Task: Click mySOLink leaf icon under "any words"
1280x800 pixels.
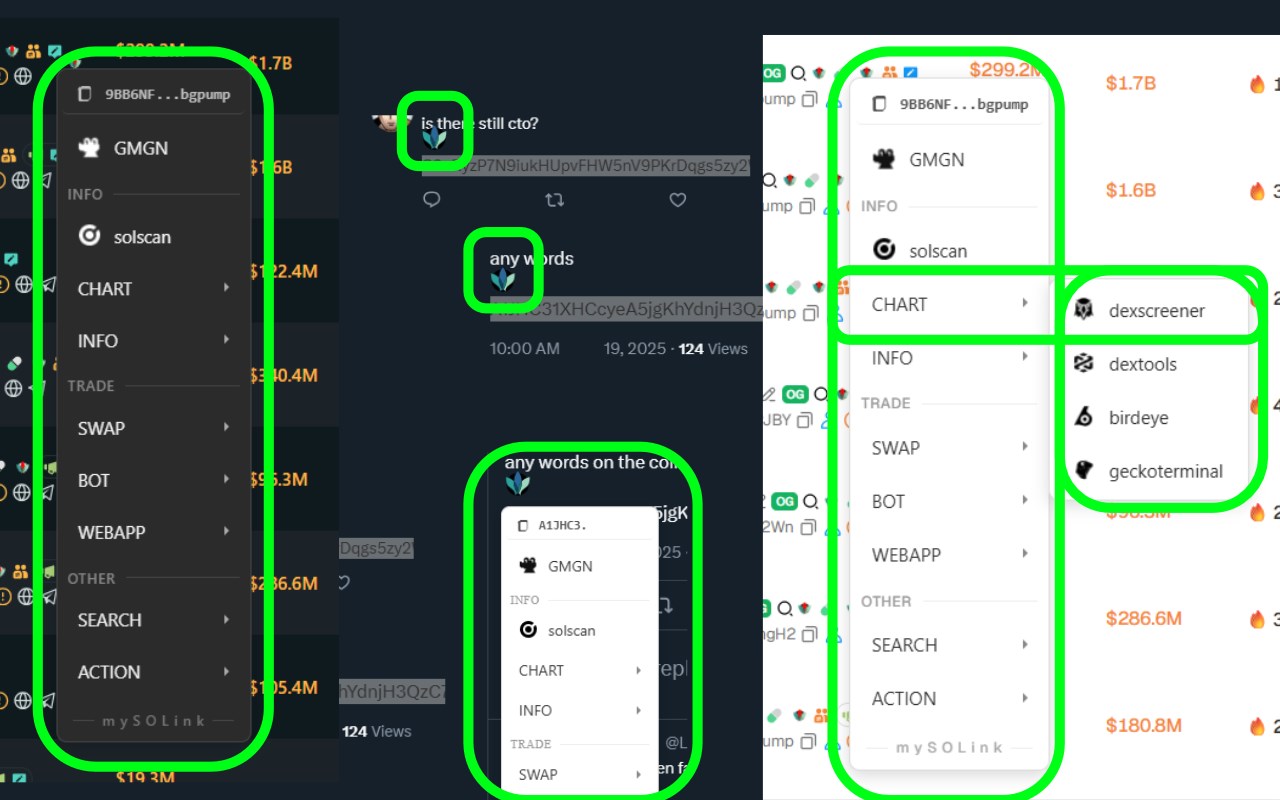Action: [x=502, y=280]
